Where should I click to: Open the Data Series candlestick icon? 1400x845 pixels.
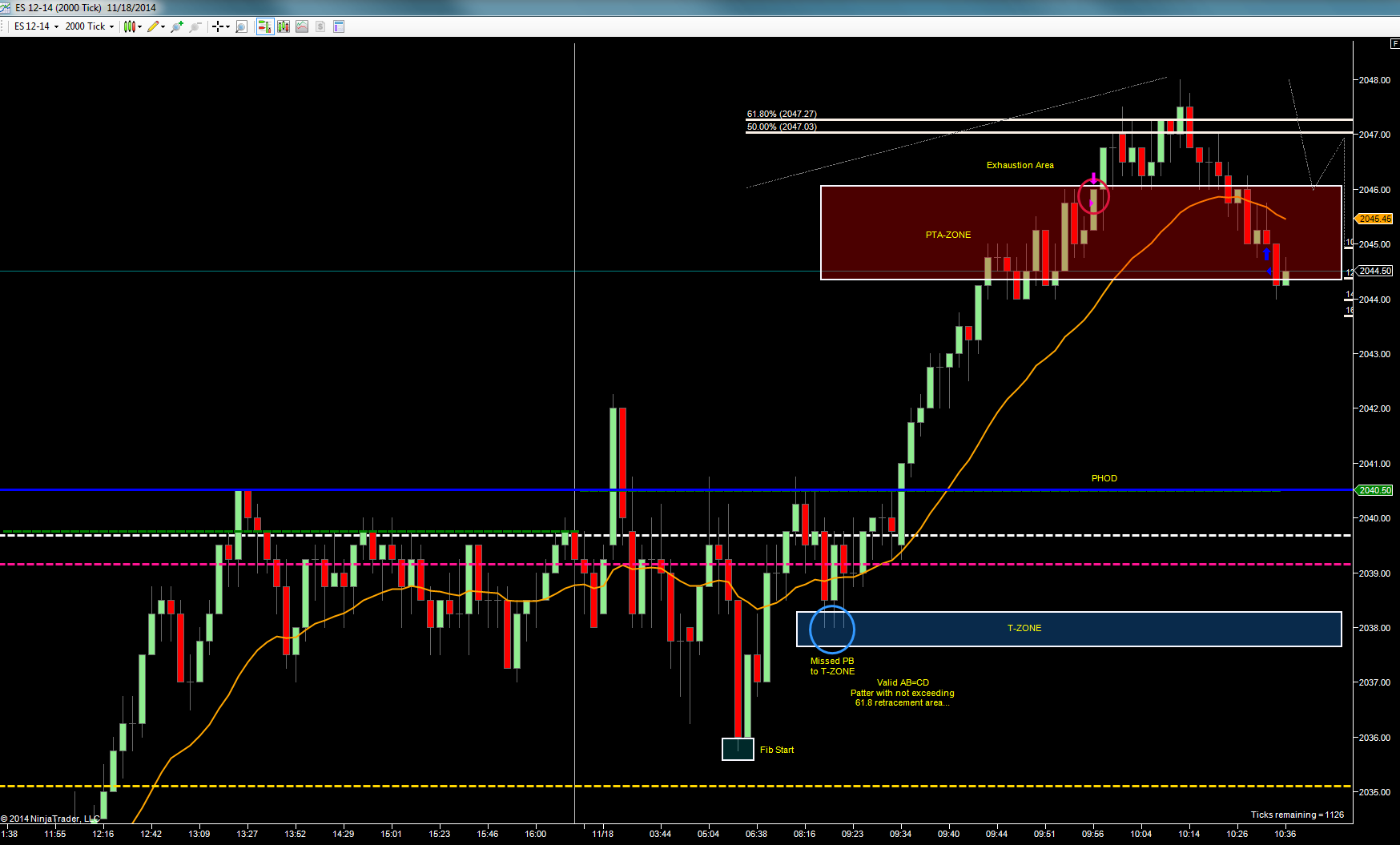(284, 26)
